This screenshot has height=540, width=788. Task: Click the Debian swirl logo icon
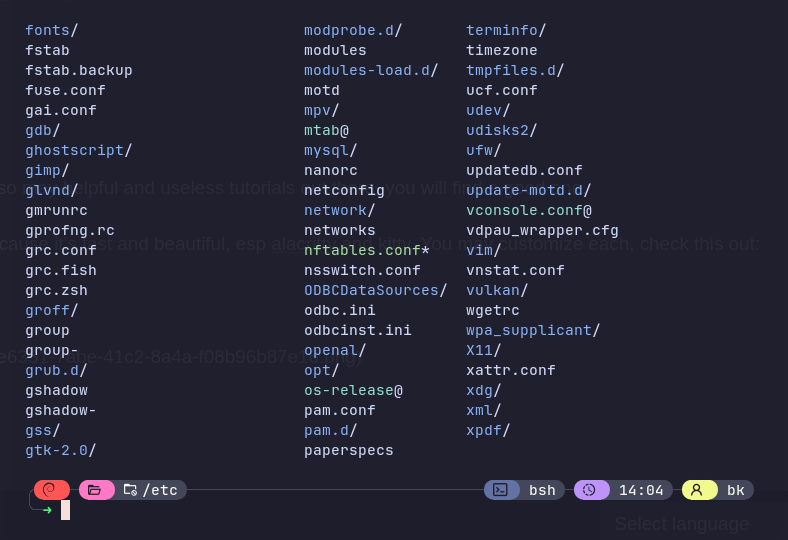coord(49,490)
